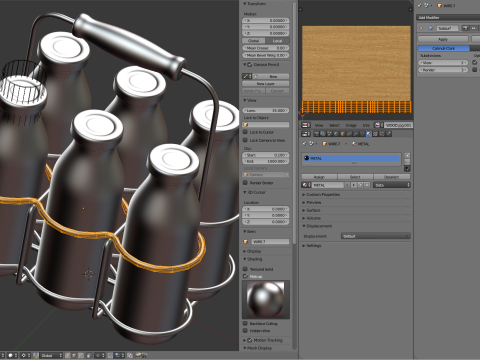
Task: Select the Local transform tab
Action: coord(277,41)
